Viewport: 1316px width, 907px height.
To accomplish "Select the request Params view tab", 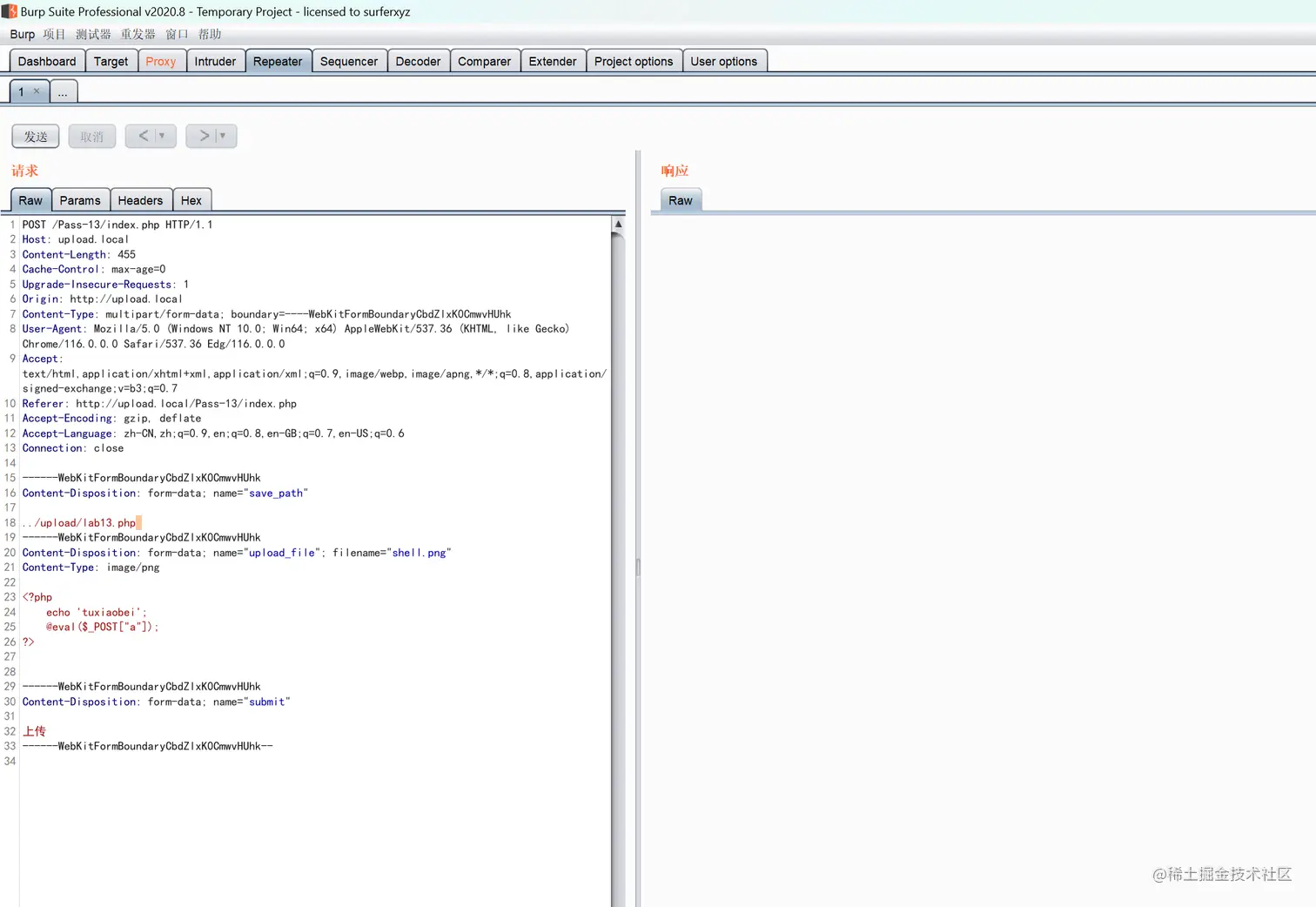I will pyautogui.click(x=80, y=200).
